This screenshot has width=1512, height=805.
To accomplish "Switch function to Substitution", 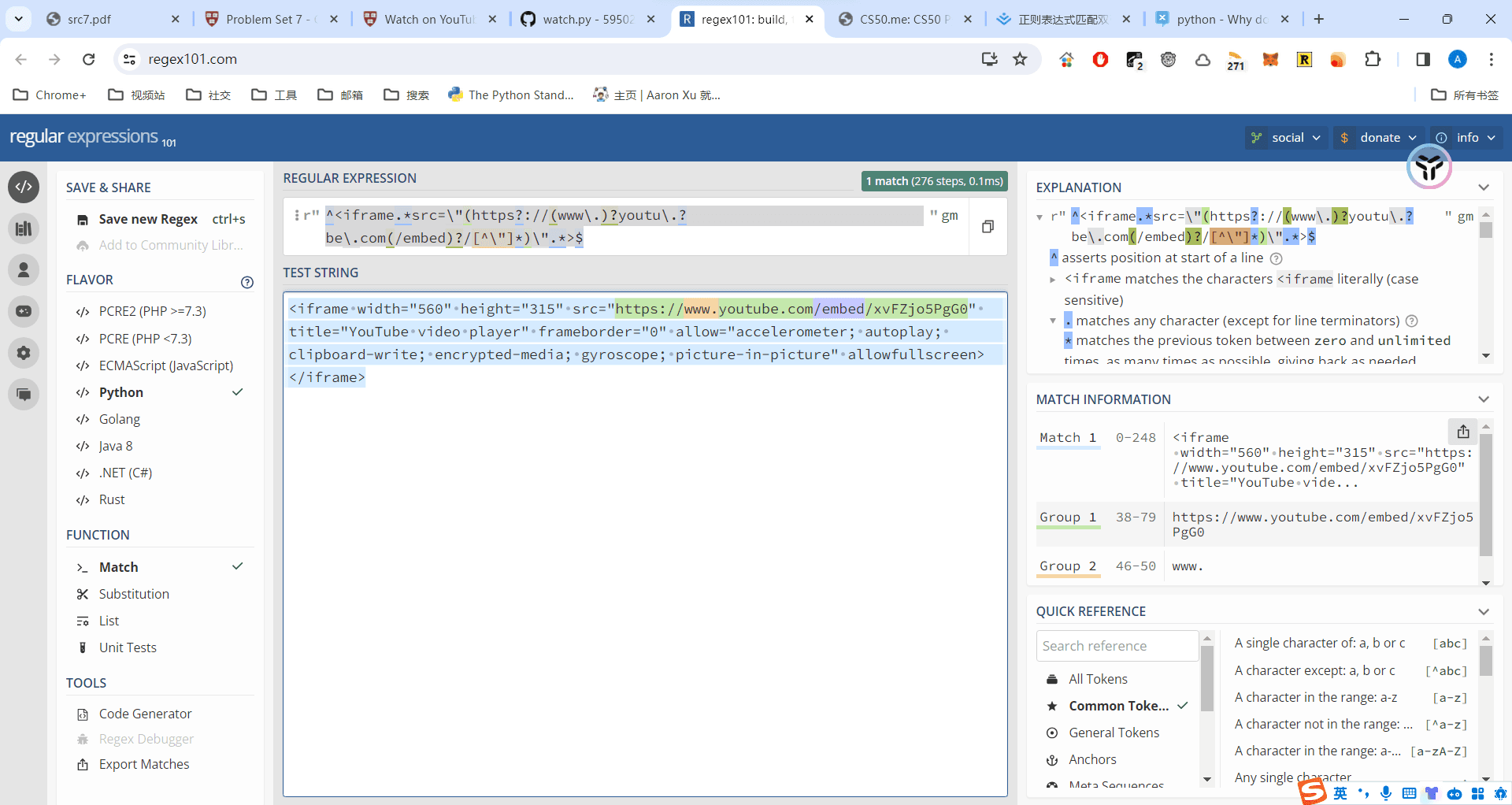I will [134, 594].
